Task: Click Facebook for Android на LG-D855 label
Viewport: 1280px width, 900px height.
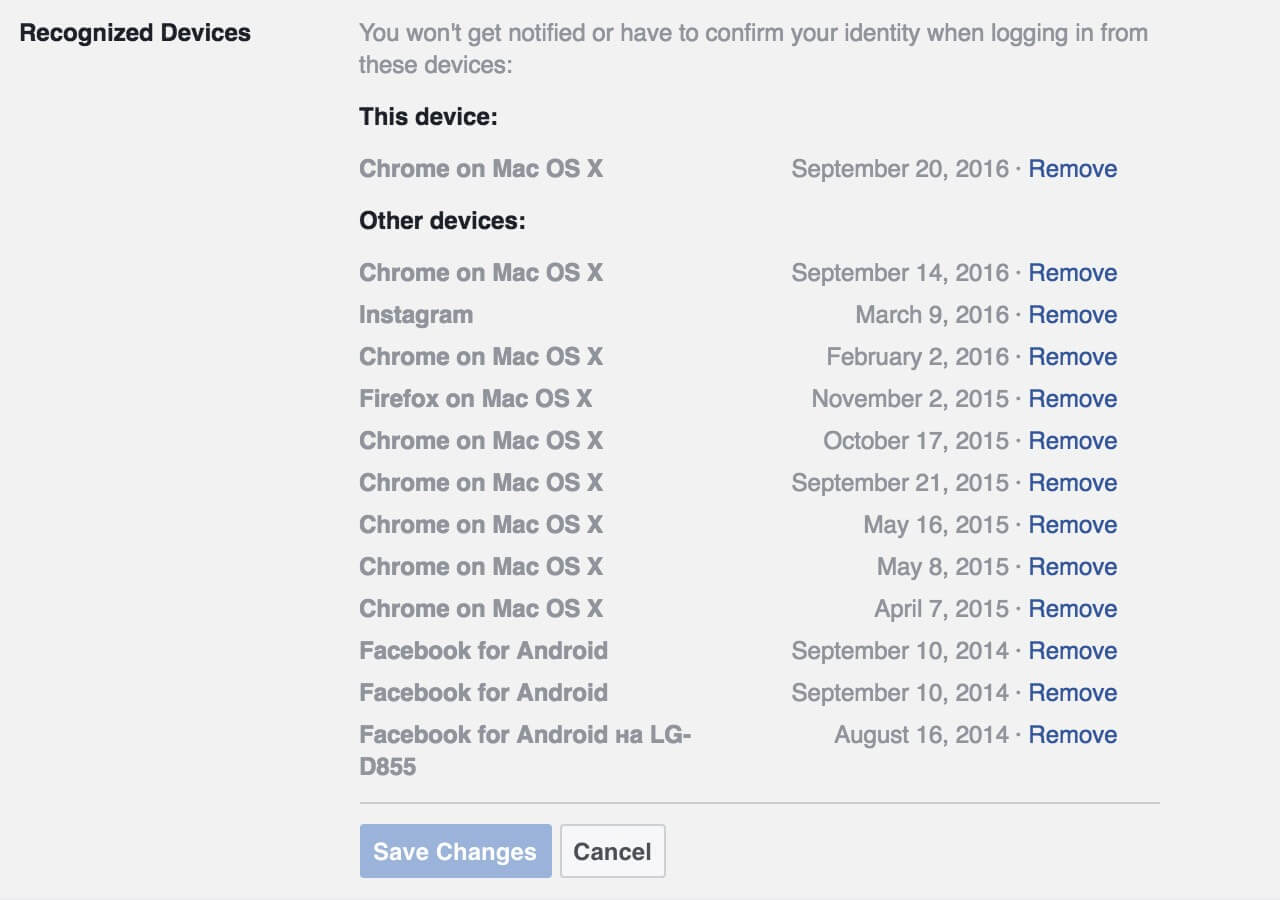Action: pyautogui.click(x=526, y=751)
